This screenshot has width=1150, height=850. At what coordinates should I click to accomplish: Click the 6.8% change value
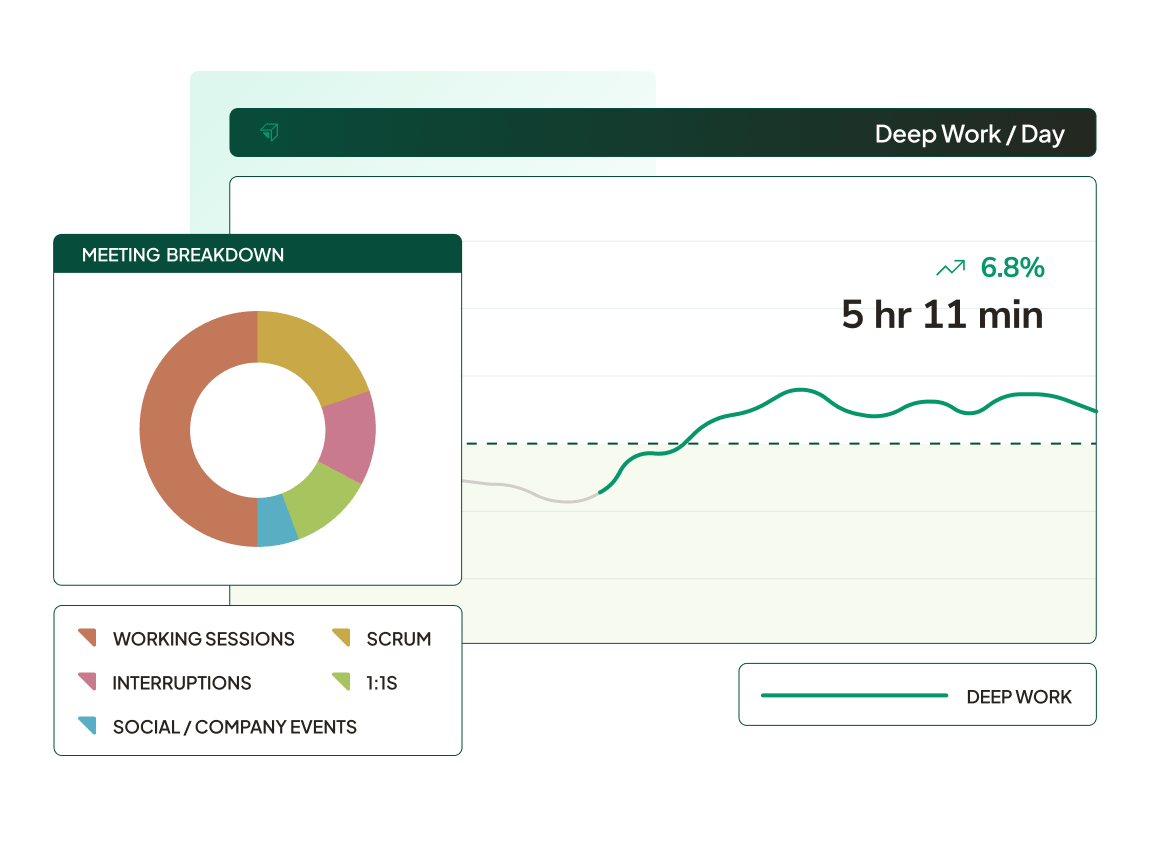1012,268
